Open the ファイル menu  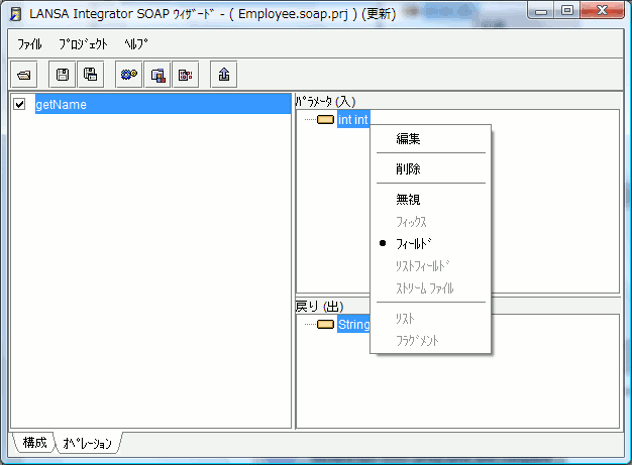click(29, 44)
